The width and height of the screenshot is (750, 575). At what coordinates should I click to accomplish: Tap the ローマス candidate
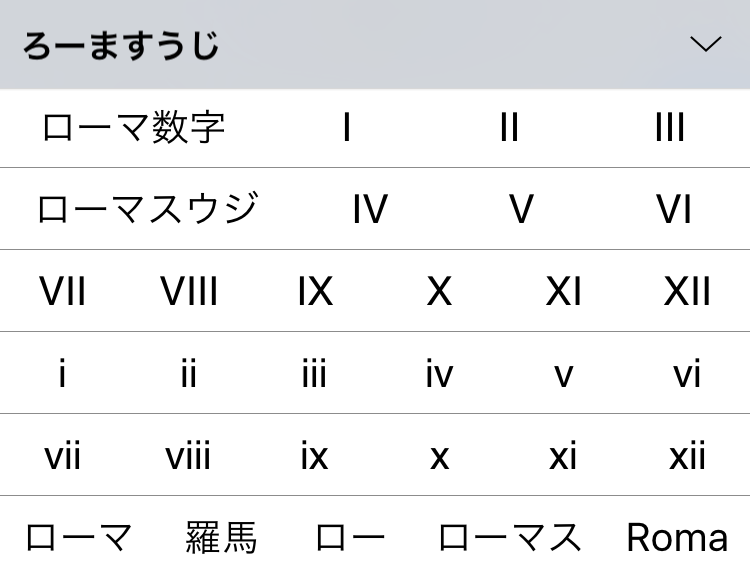pyautogui.click(x=510, y=538)
